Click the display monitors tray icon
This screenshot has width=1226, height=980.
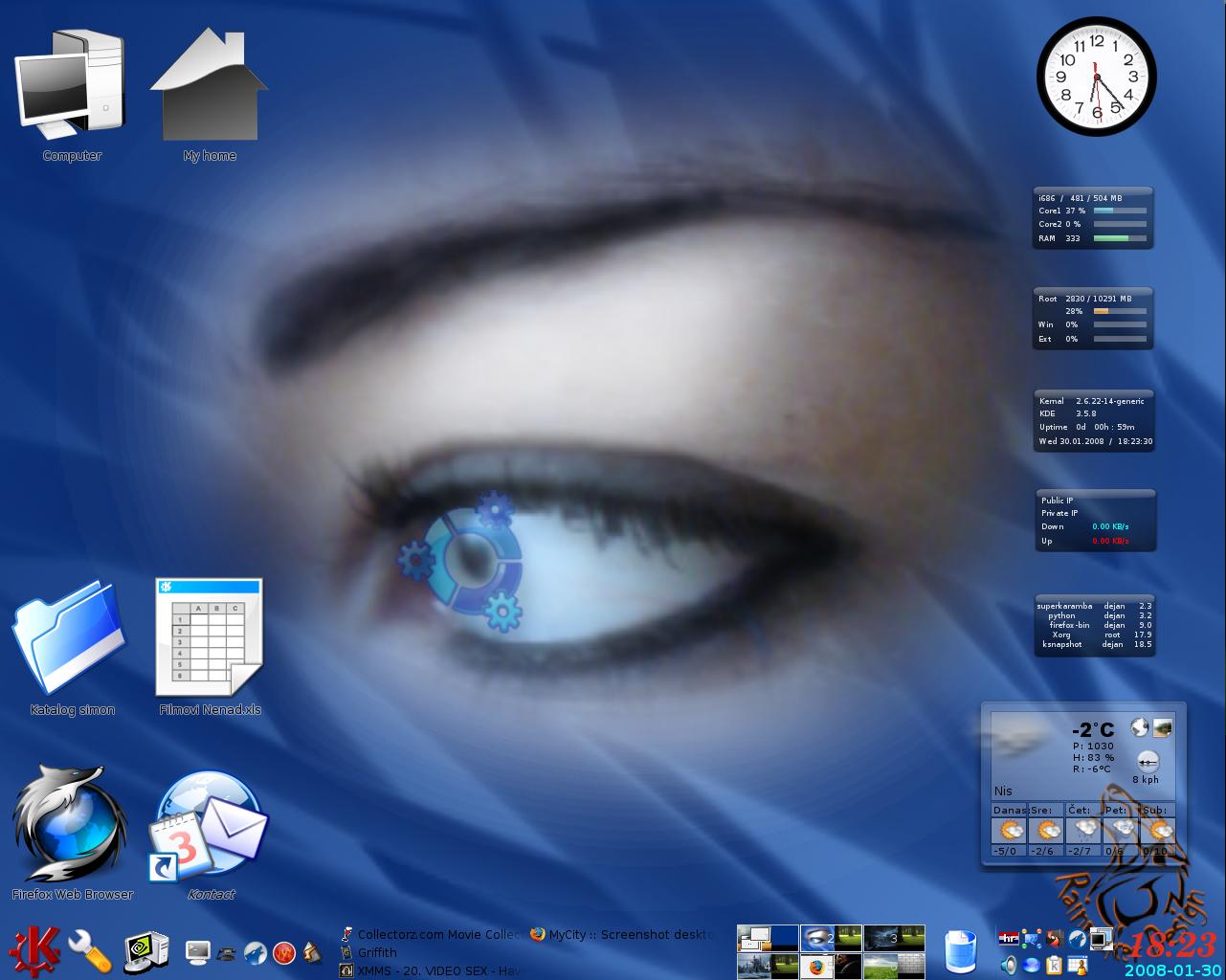[x=1100, y=939]
